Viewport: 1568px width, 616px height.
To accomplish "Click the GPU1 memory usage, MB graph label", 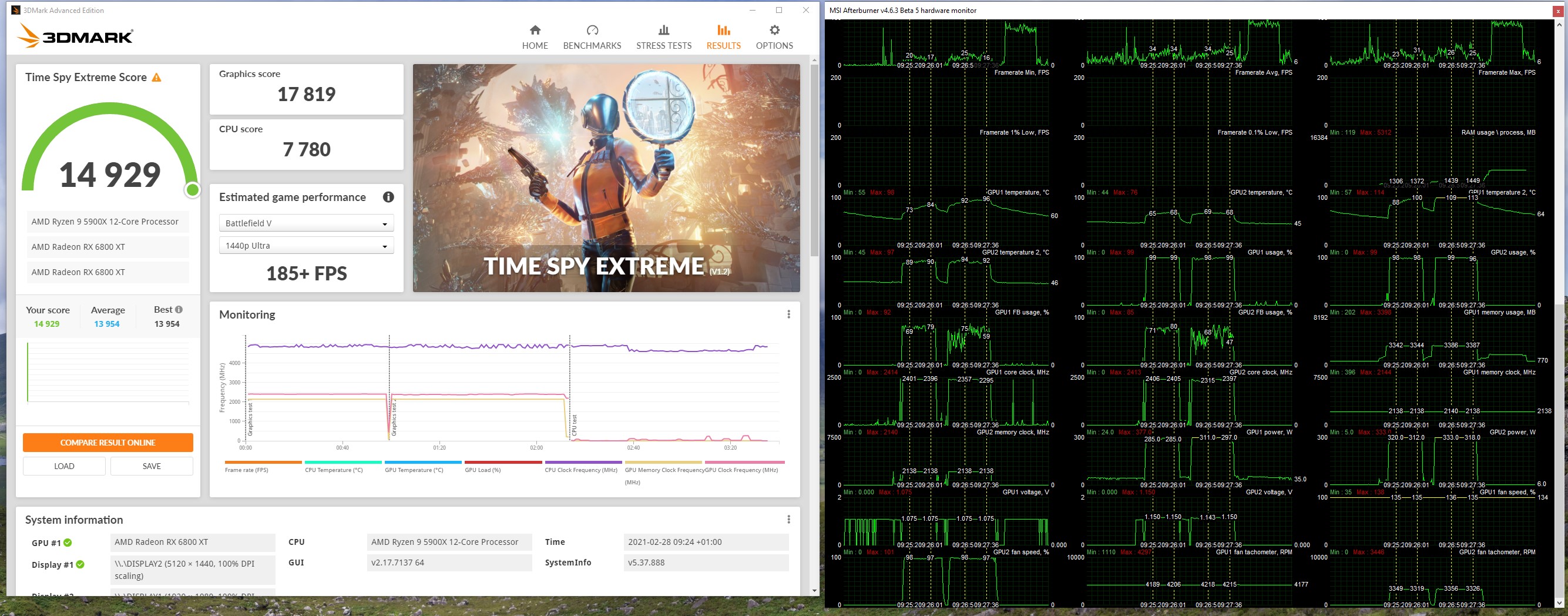I will point(1499,313).
